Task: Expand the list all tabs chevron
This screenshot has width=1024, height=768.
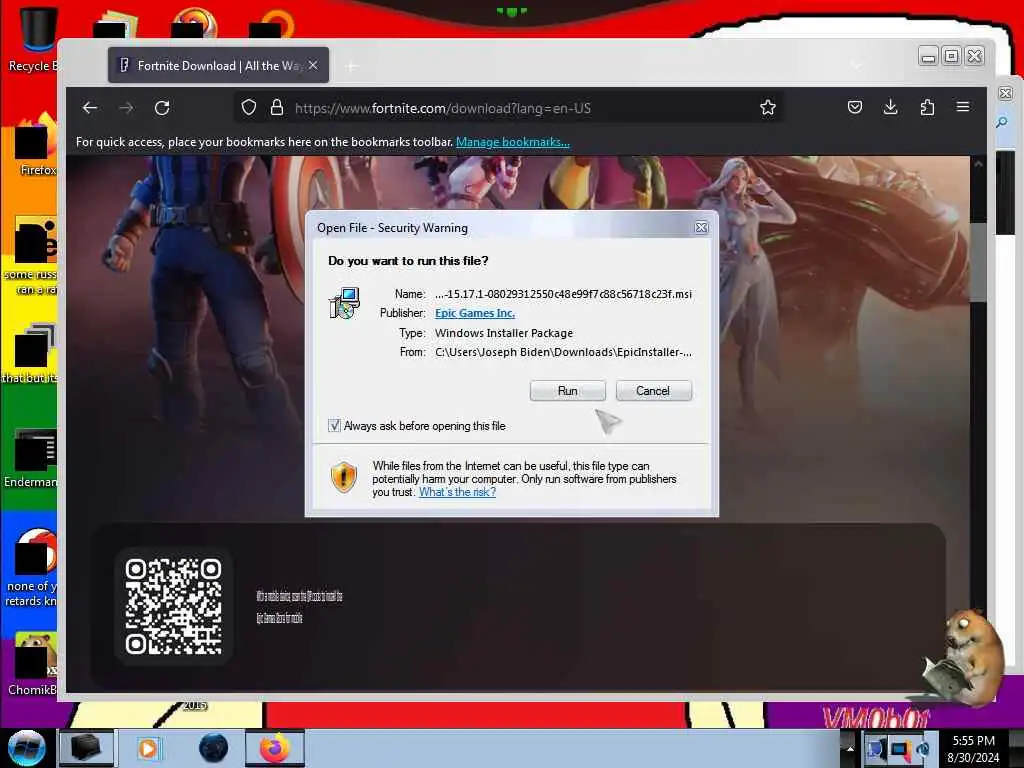Action: [x=856, y=65]
